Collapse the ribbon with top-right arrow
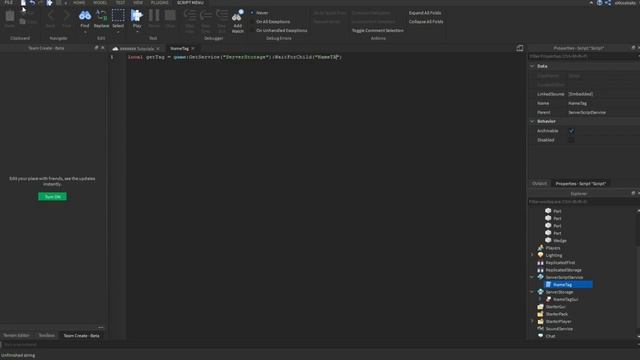640x360 pixels. tap(591, 3)
